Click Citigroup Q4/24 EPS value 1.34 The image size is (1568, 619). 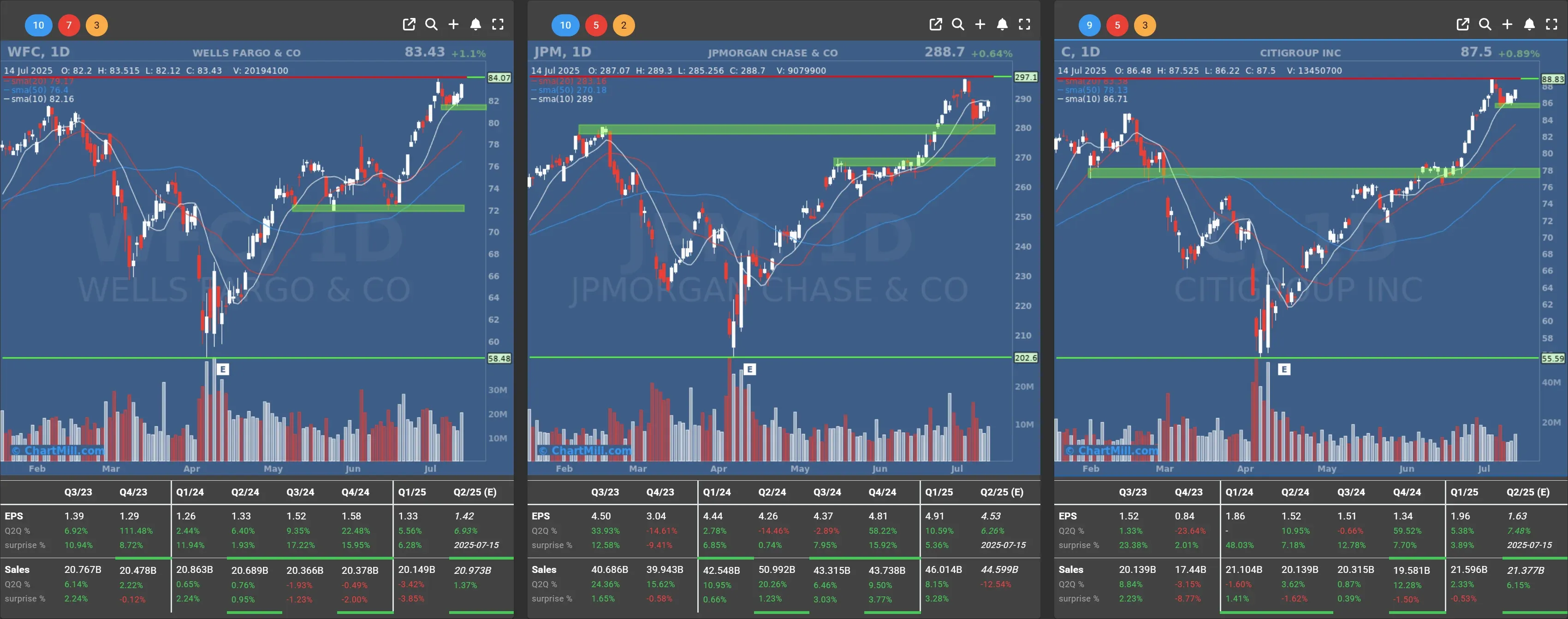click(x=1403, y=516)
